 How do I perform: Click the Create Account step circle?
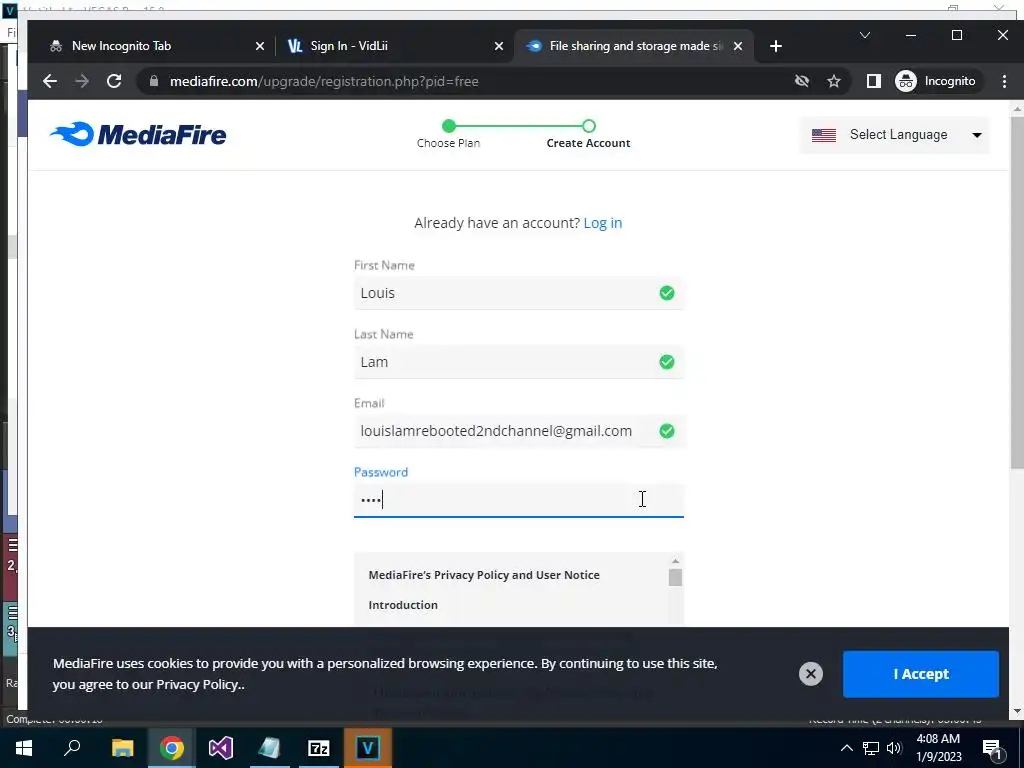[589, 126]
